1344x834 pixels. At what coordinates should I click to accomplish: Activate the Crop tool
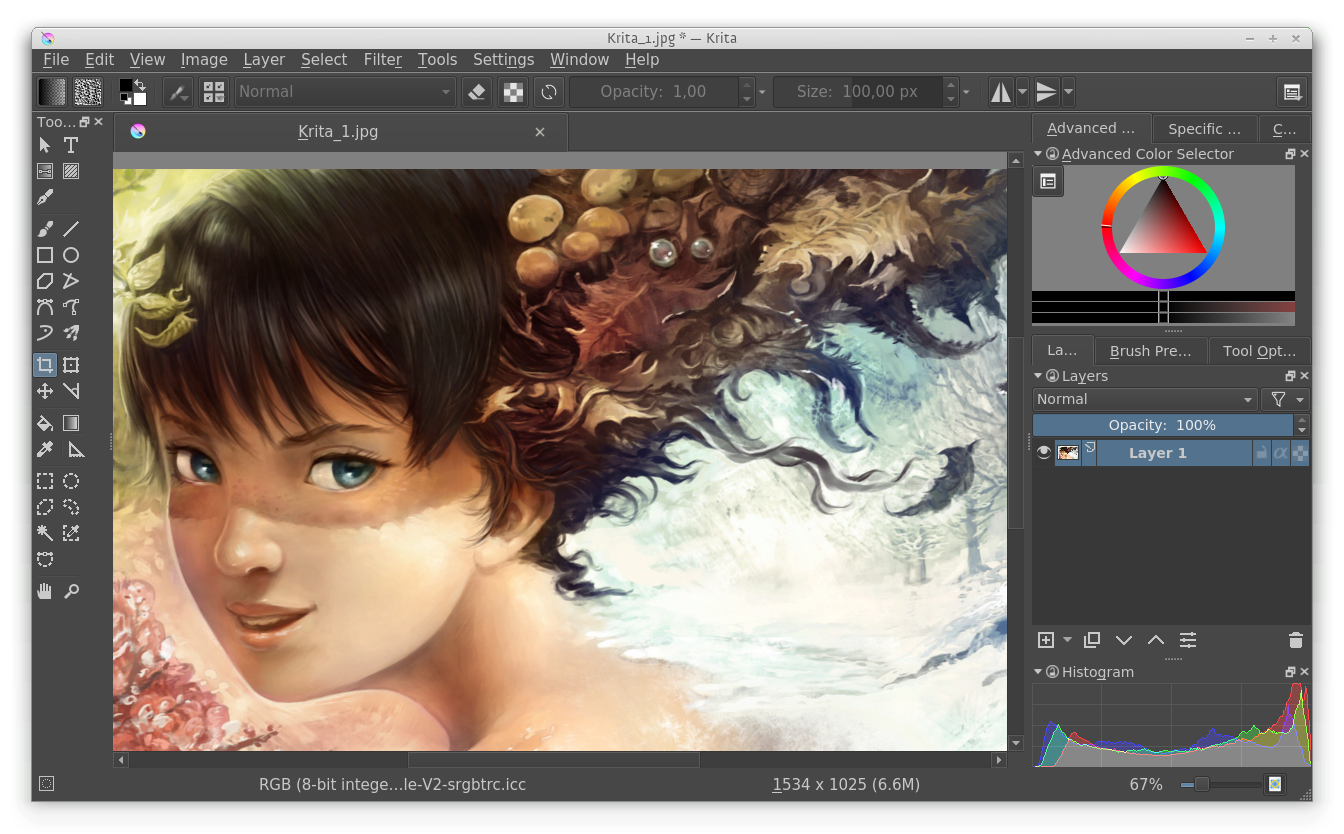[x=44, y=365]
